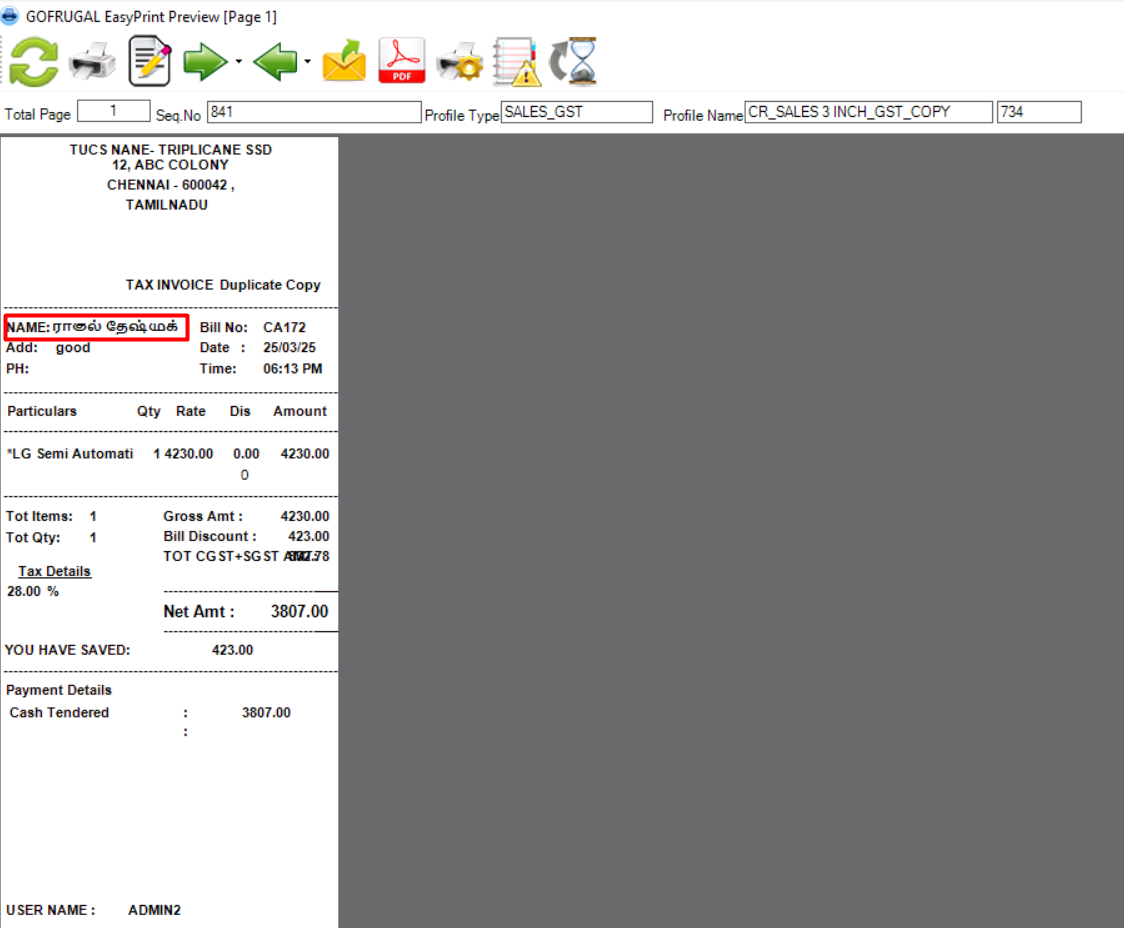Click the Payment Details heading

point(59,690)
